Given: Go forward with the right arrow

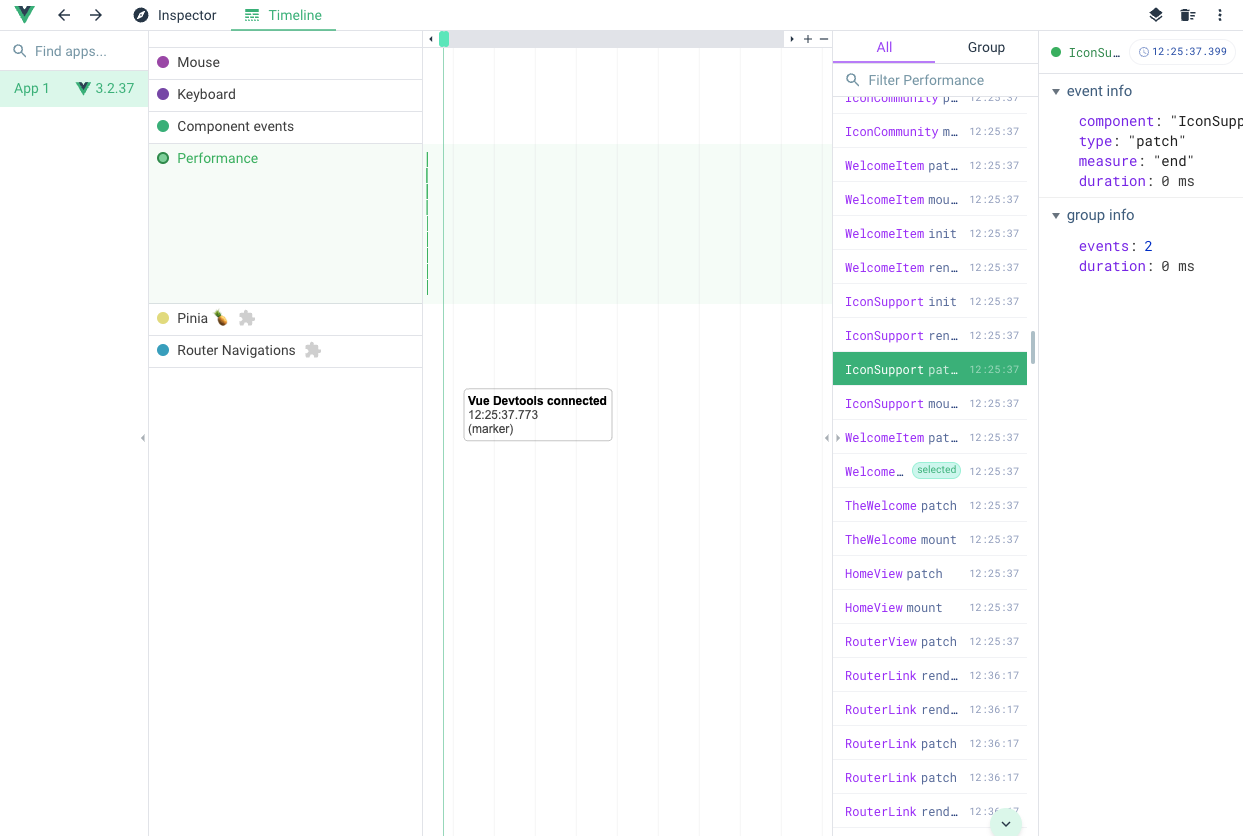Looking at the screenshot, I should [96, 15].
